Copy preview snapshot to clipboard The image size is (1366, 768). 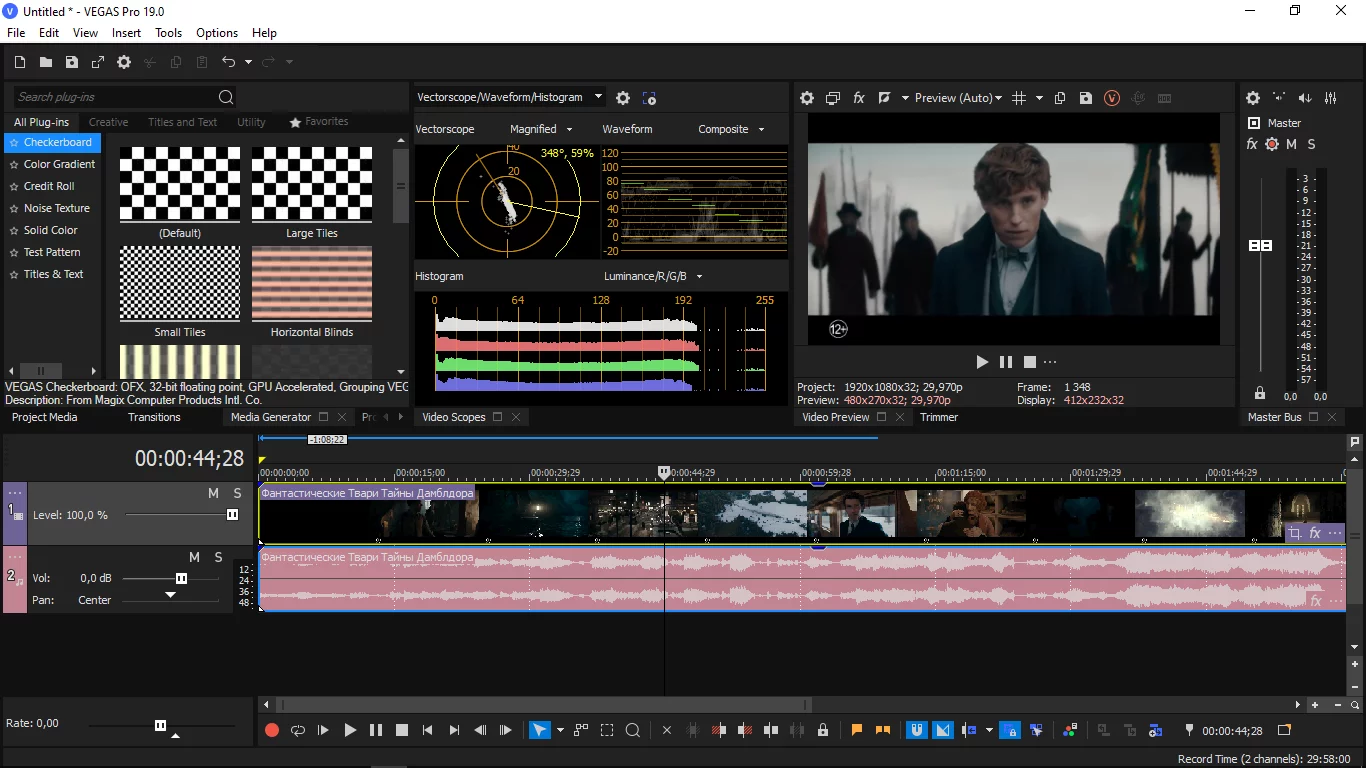click(x=1060, y=98)
